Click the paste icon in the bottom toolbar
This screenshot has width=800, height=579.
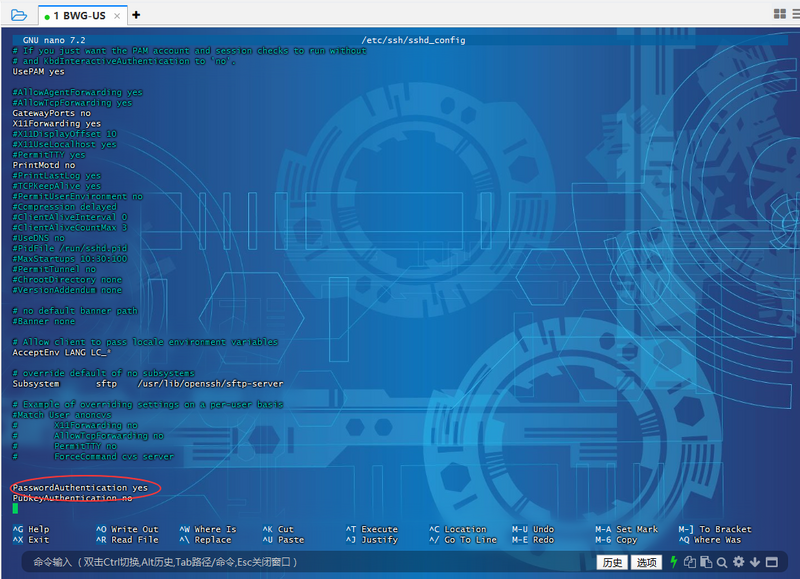706,561
